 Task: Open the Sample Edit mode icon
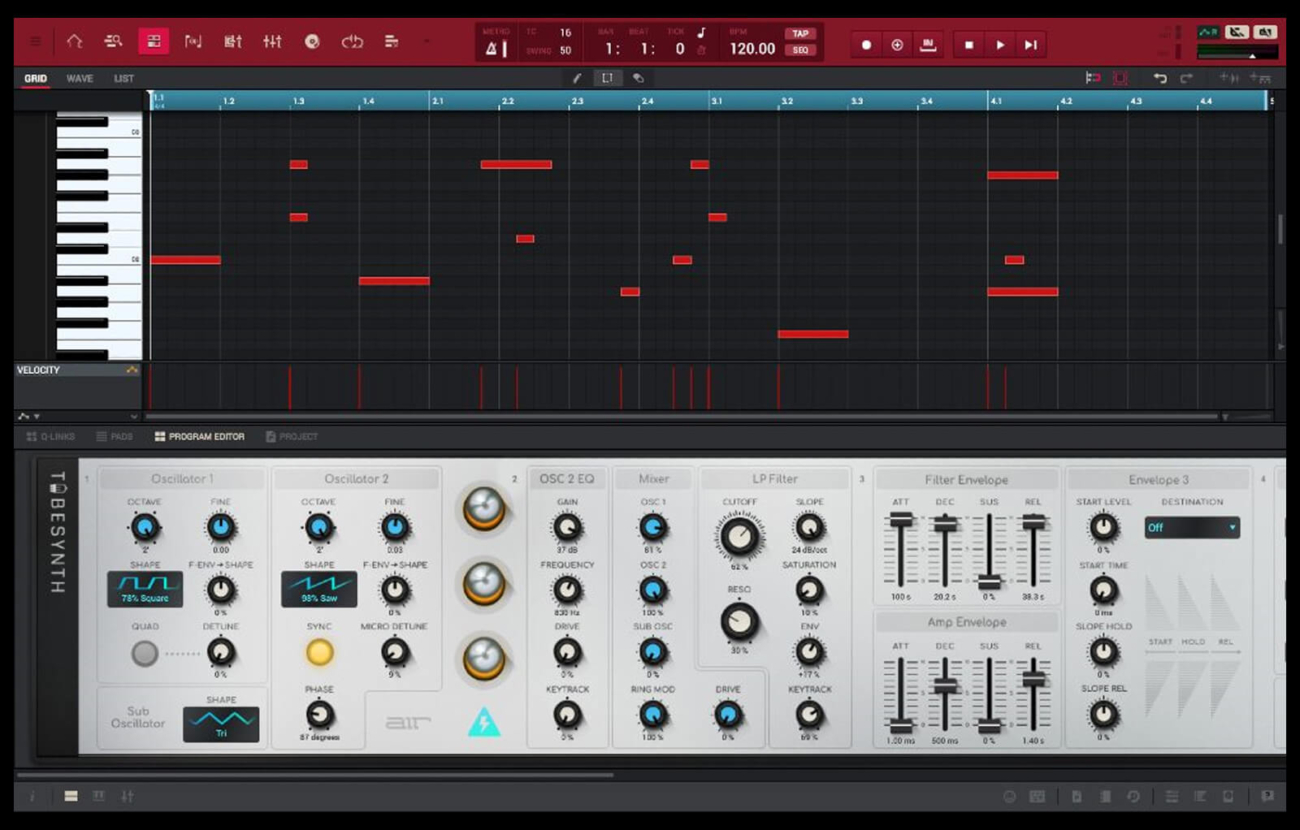tap(193, 42)
